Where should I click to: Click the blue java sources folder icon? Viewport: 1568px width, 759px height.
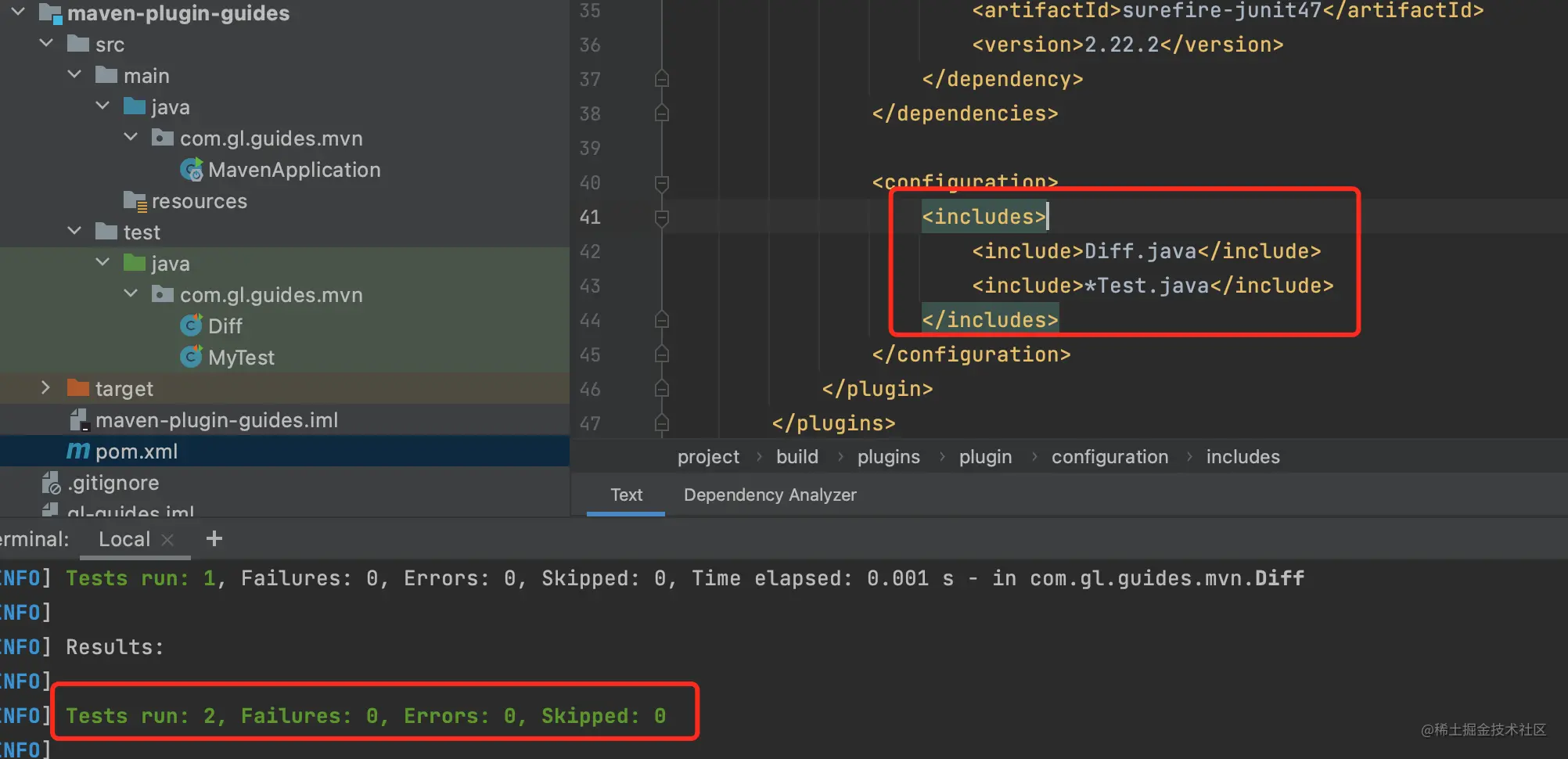tap(135, 106)
